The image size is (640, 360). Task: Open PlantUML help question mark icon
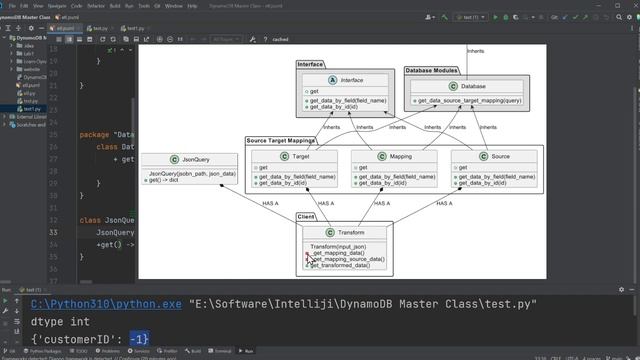pos(265,39)
